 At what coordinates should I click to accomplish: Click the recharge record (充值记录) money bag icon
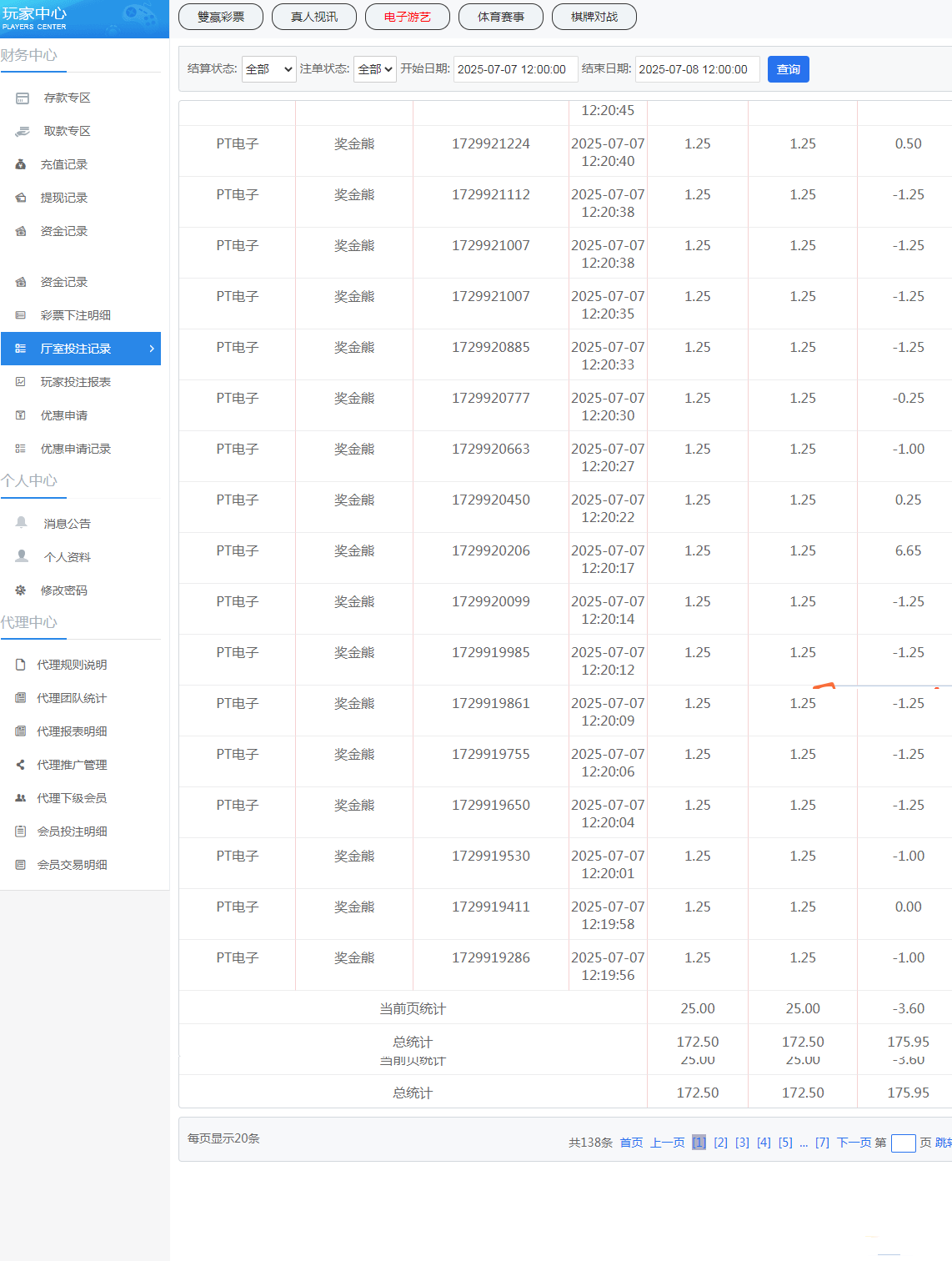coord(21,165)
